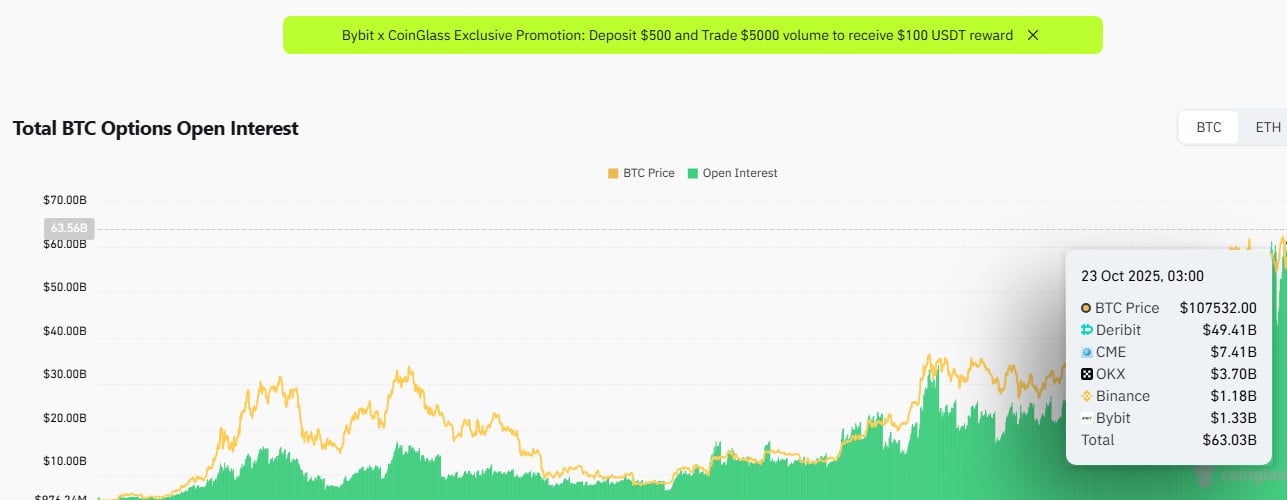Switch to the ETH tab
The image size is (1287, 500).
click(x=1267, y=128)
